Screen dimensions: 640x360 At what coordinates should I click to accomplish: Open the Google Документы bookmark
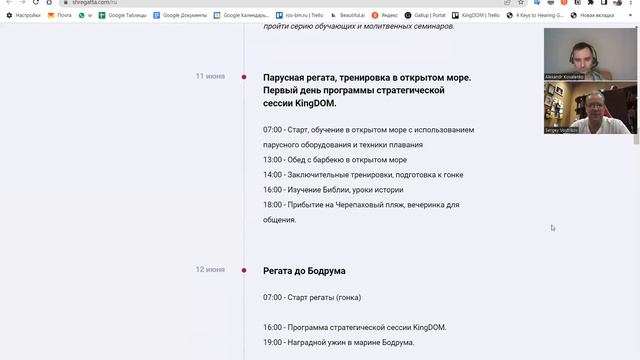point(180,15)
